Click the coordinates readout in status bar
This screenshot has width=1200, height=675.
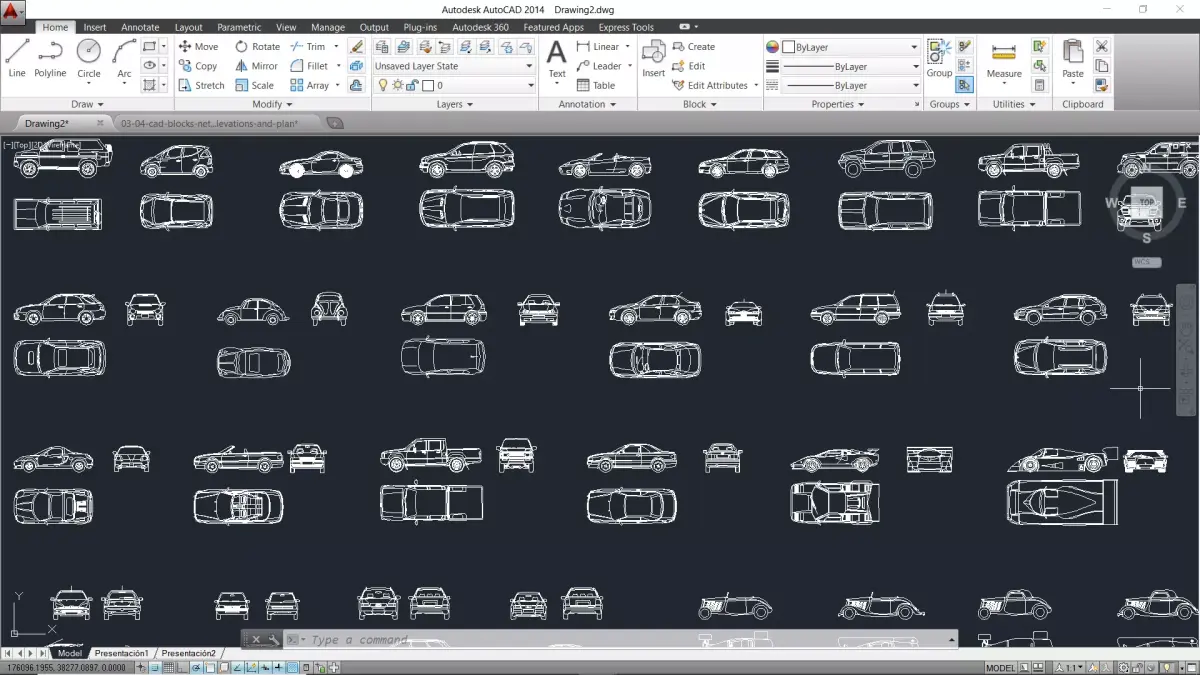point(66,667)
